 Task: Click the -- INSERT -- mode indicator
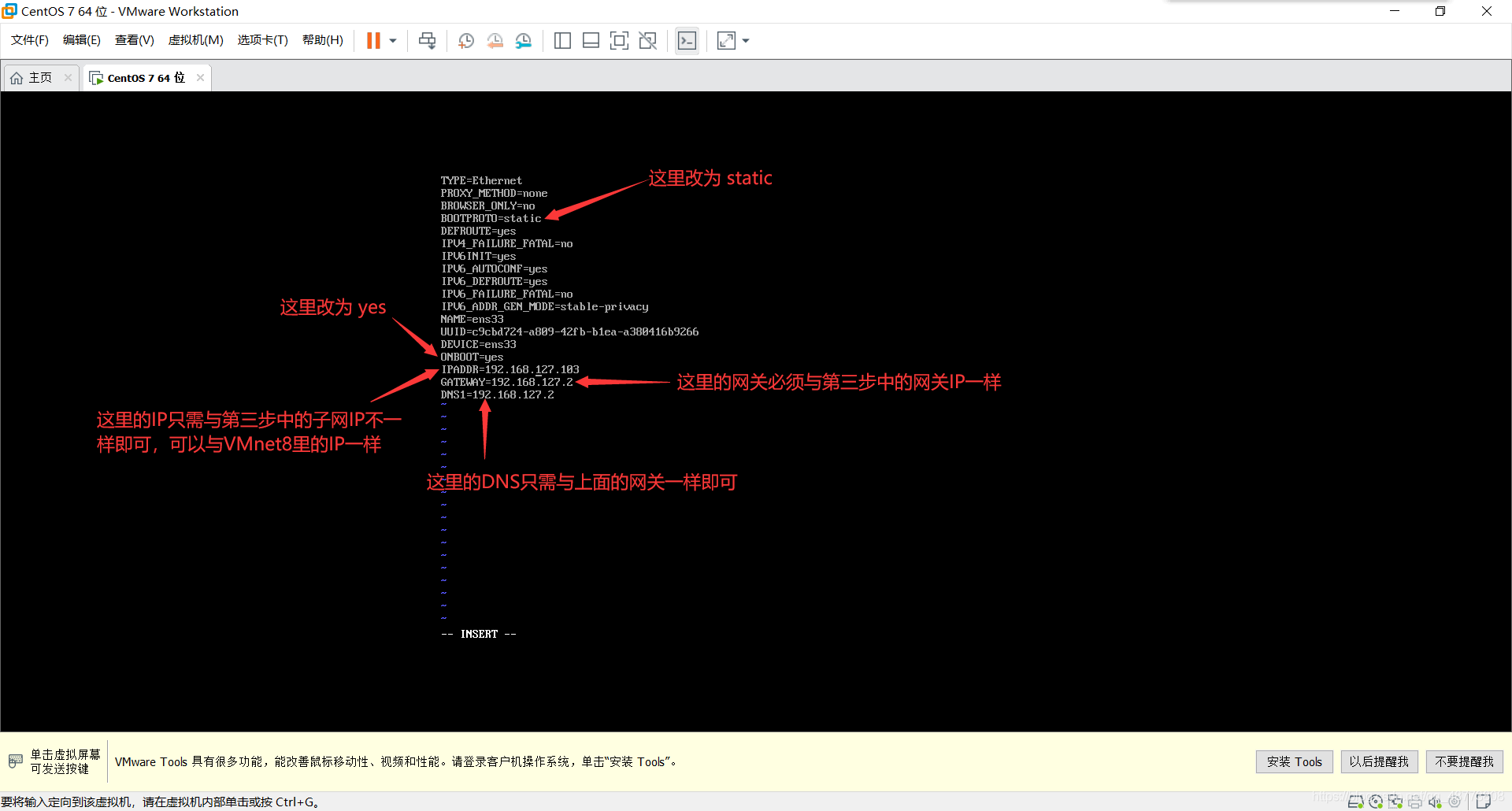pos(479,634)
